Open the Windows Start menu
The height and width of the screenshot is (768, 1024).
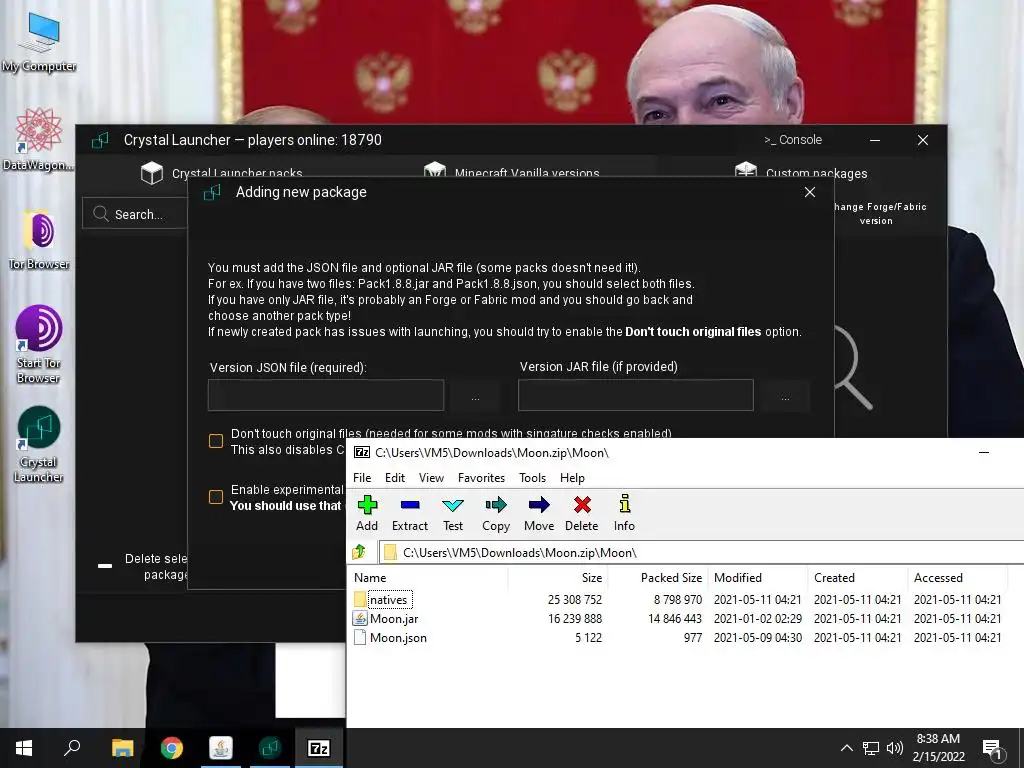coord(24,748)
